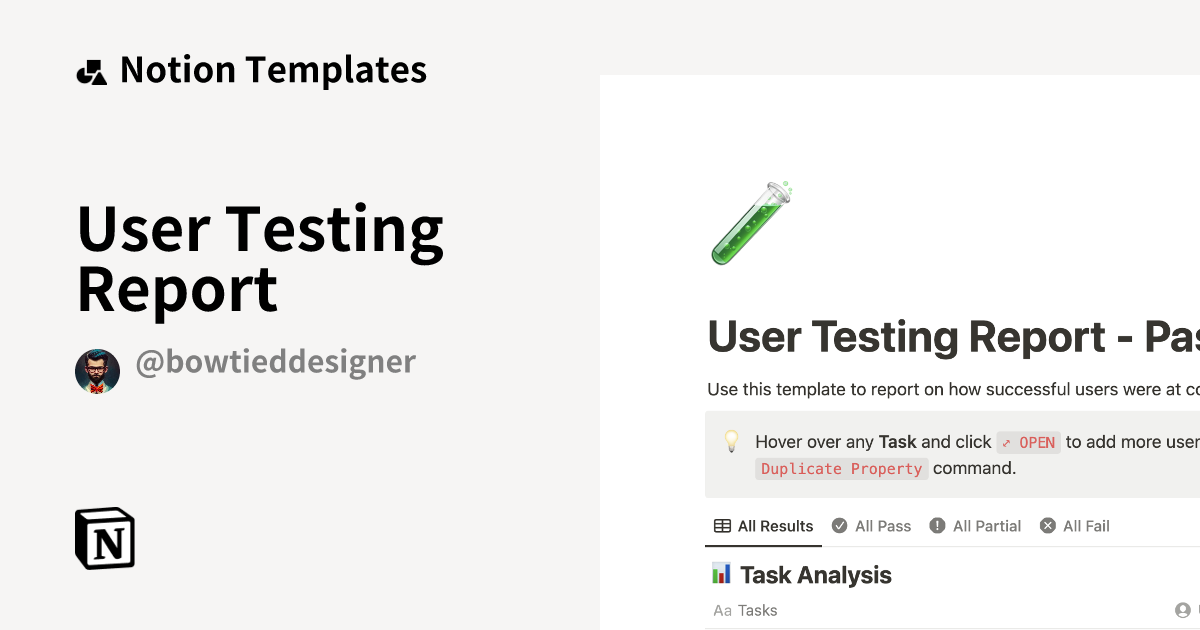Click the 'Use this template' description text
1200x630 pixels.
pos(950,389)
